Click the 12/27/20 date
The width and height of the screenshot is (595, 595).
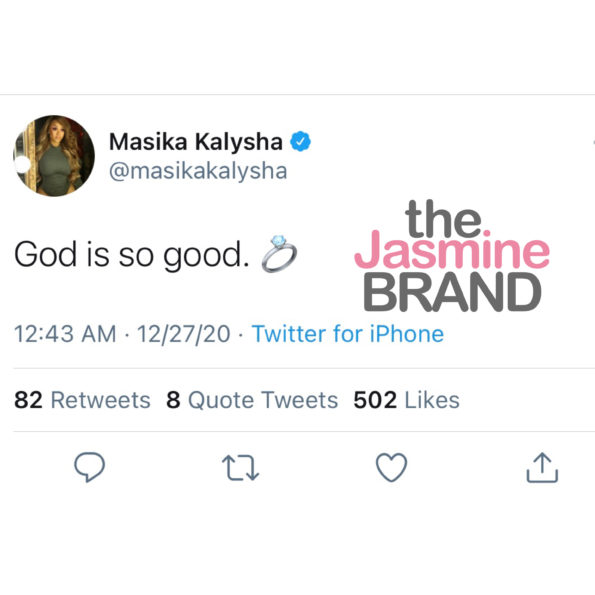tap(183, 334)
